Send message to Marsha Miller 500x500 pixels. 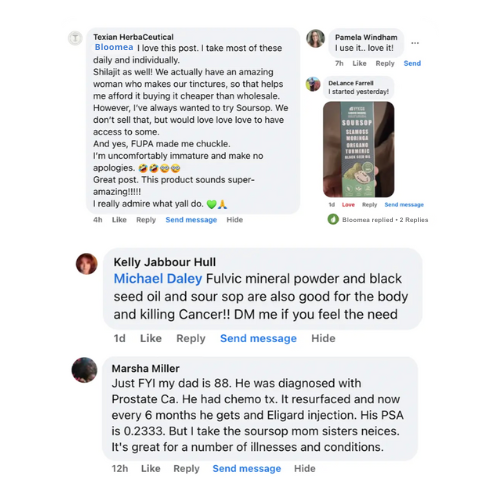click(x=247, y=469)
